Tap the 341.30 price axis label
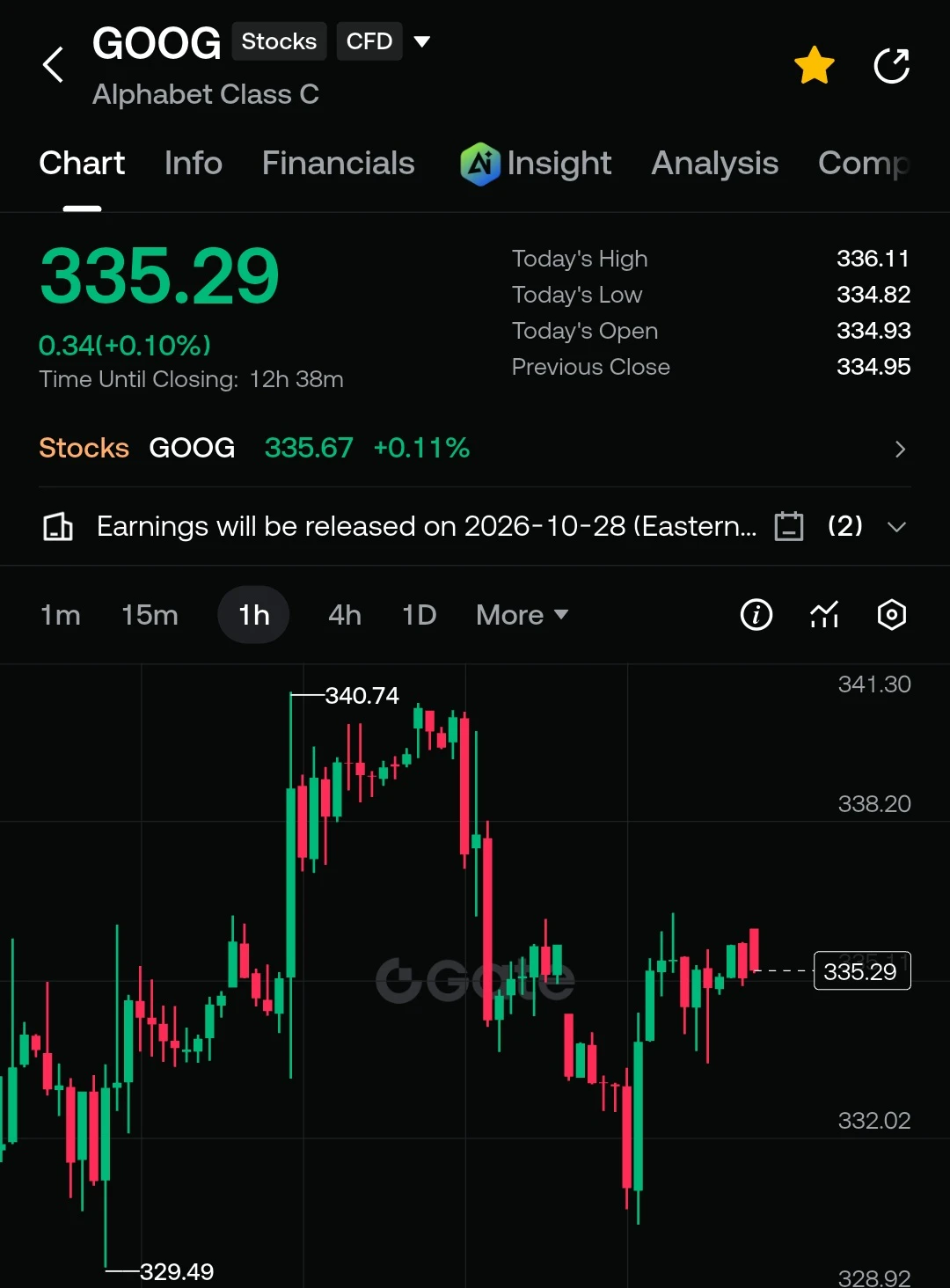The height and width of the screenshot is (1288, 950). click(873, 684)
